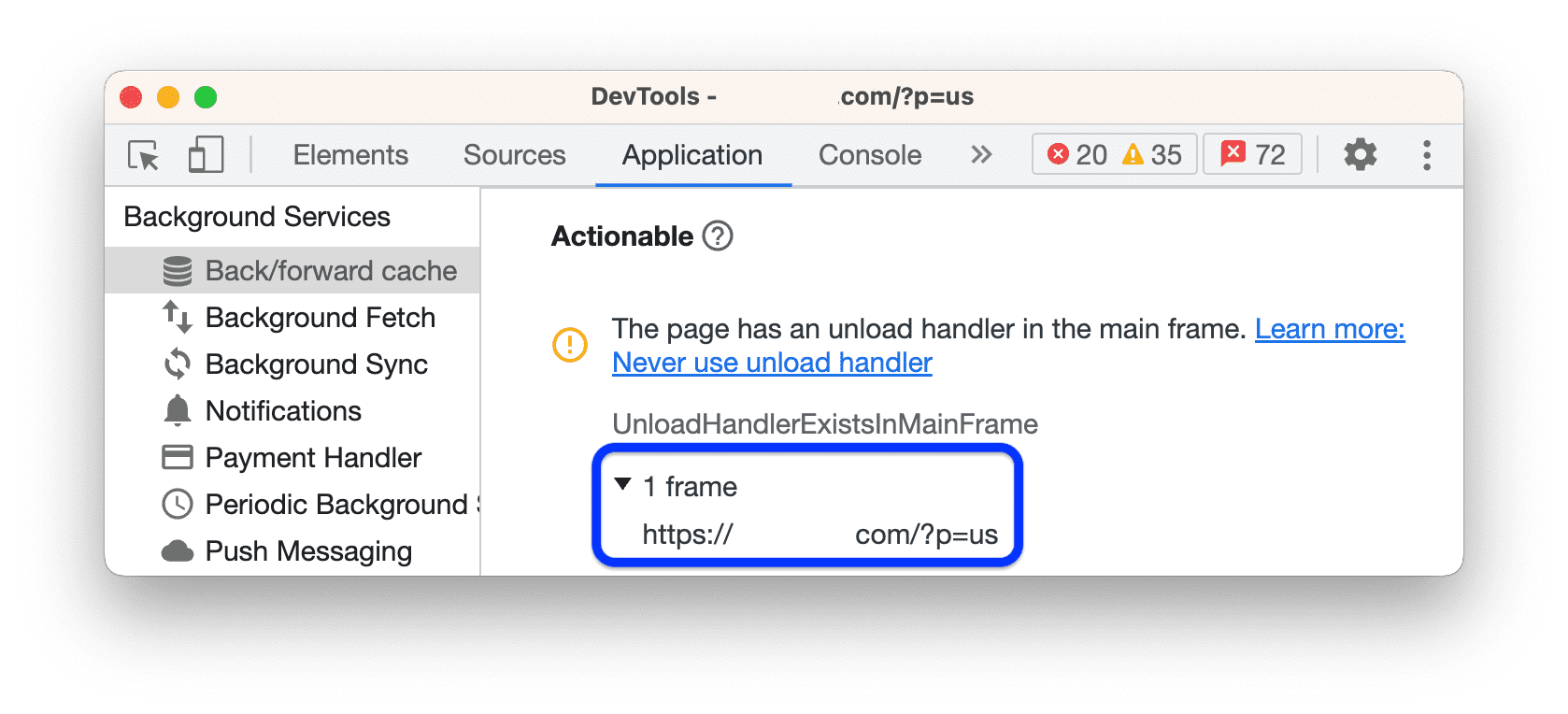Screen dimensions: 1568x714
Task: Click the Background Sync circular arrows icon
Action: (x=178, y=364)
